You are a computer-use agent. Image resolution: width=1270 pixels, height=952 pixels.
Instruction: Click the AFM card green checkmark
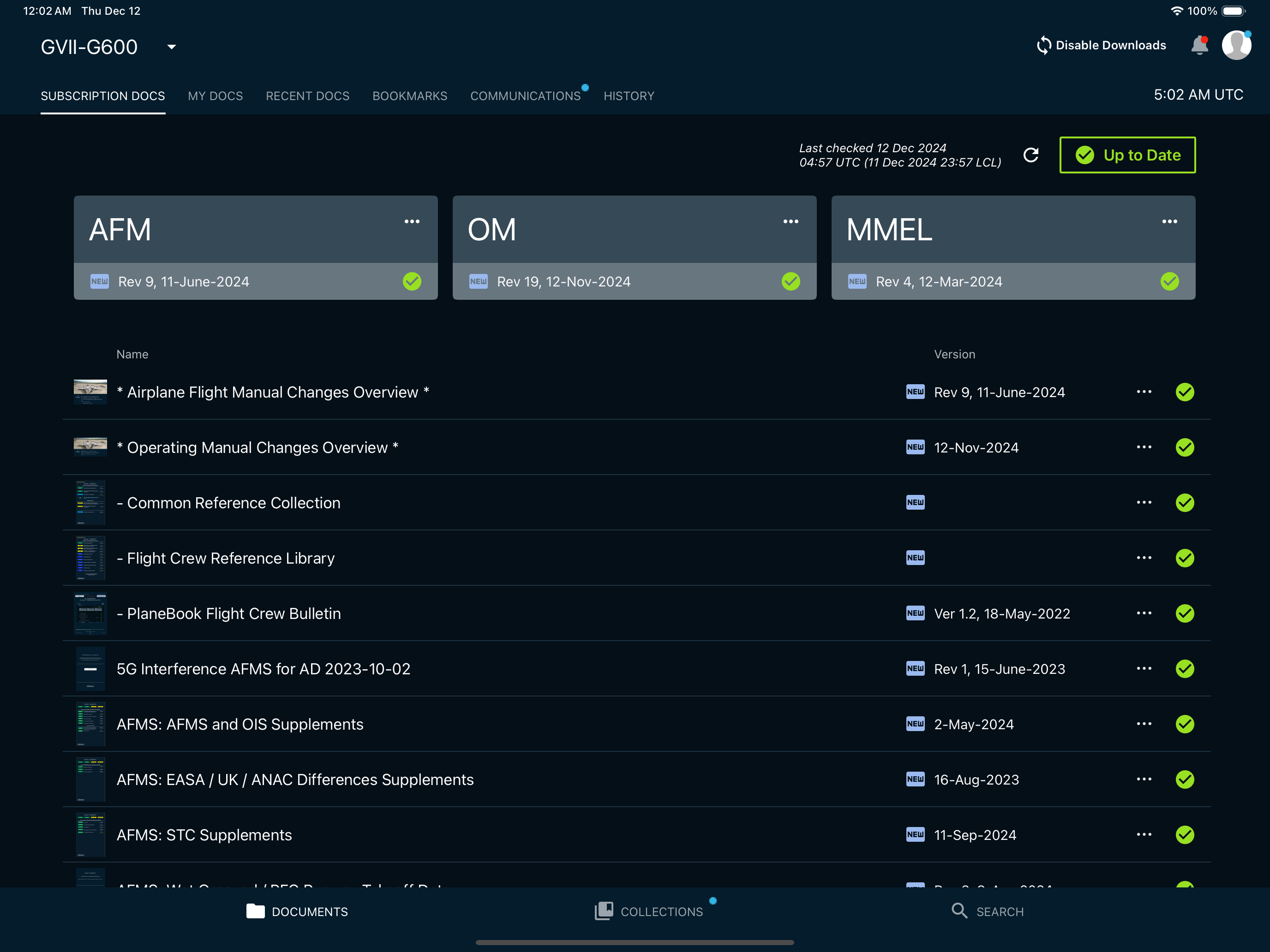[x=412, y=281]
